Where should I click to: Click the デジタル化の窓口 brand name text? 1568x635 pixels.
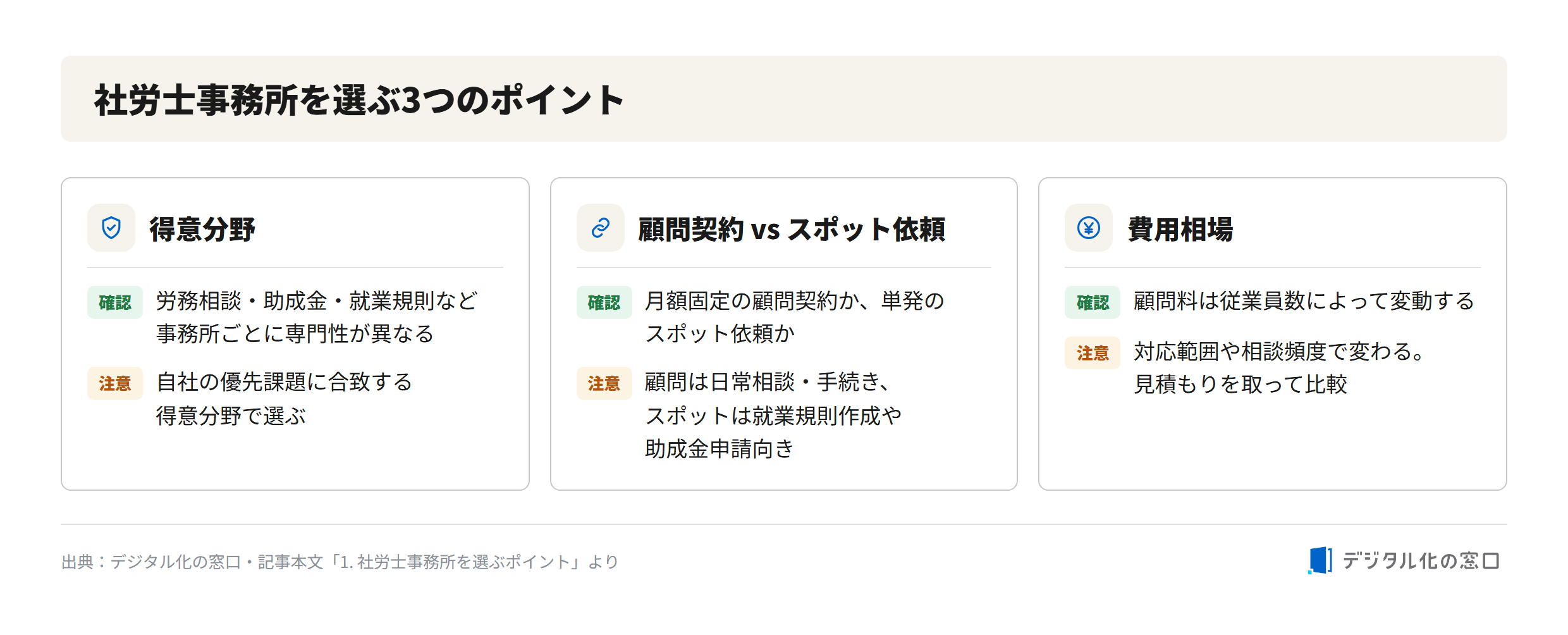pos(1421,561)
